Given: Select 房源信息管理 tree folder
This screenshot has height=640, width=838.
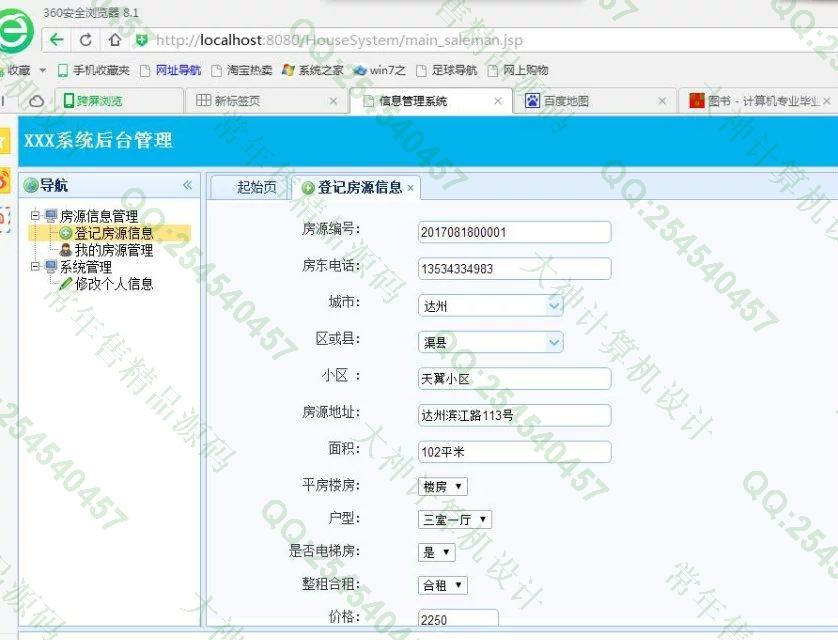Looking at the screenshot, I should (x=99, y=216).
